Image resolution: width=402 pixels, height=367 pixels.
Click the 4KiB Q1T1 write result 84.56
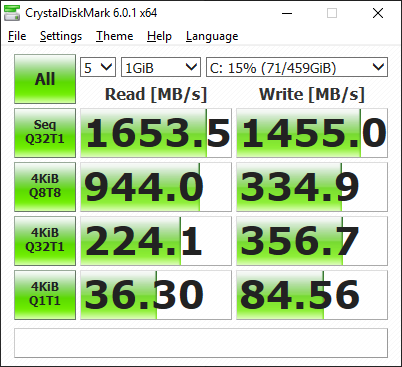point(312,295)
